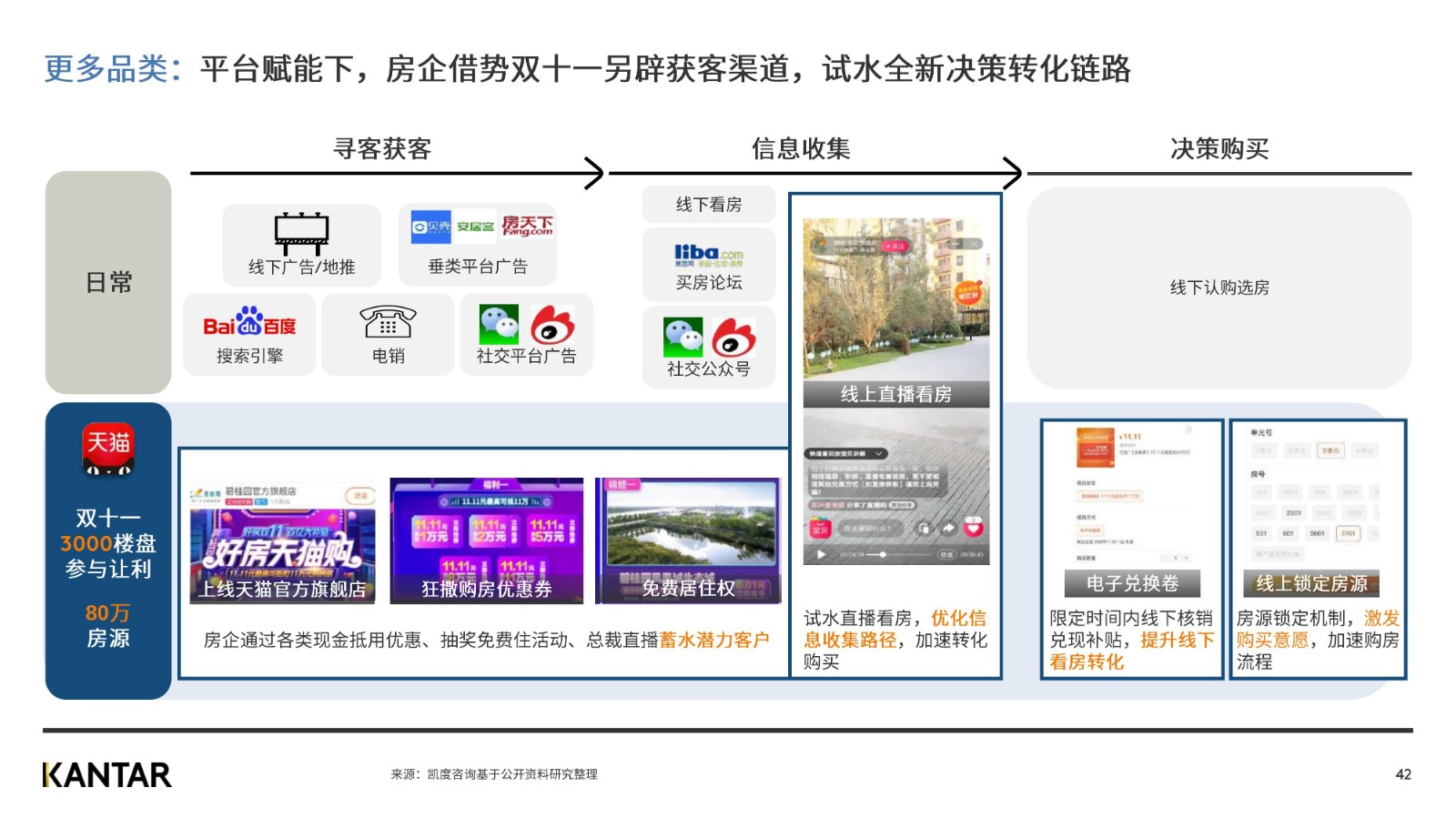Click the WeChat icon above 社交平台广告
1456x818 pixels.
coord(499,324)
